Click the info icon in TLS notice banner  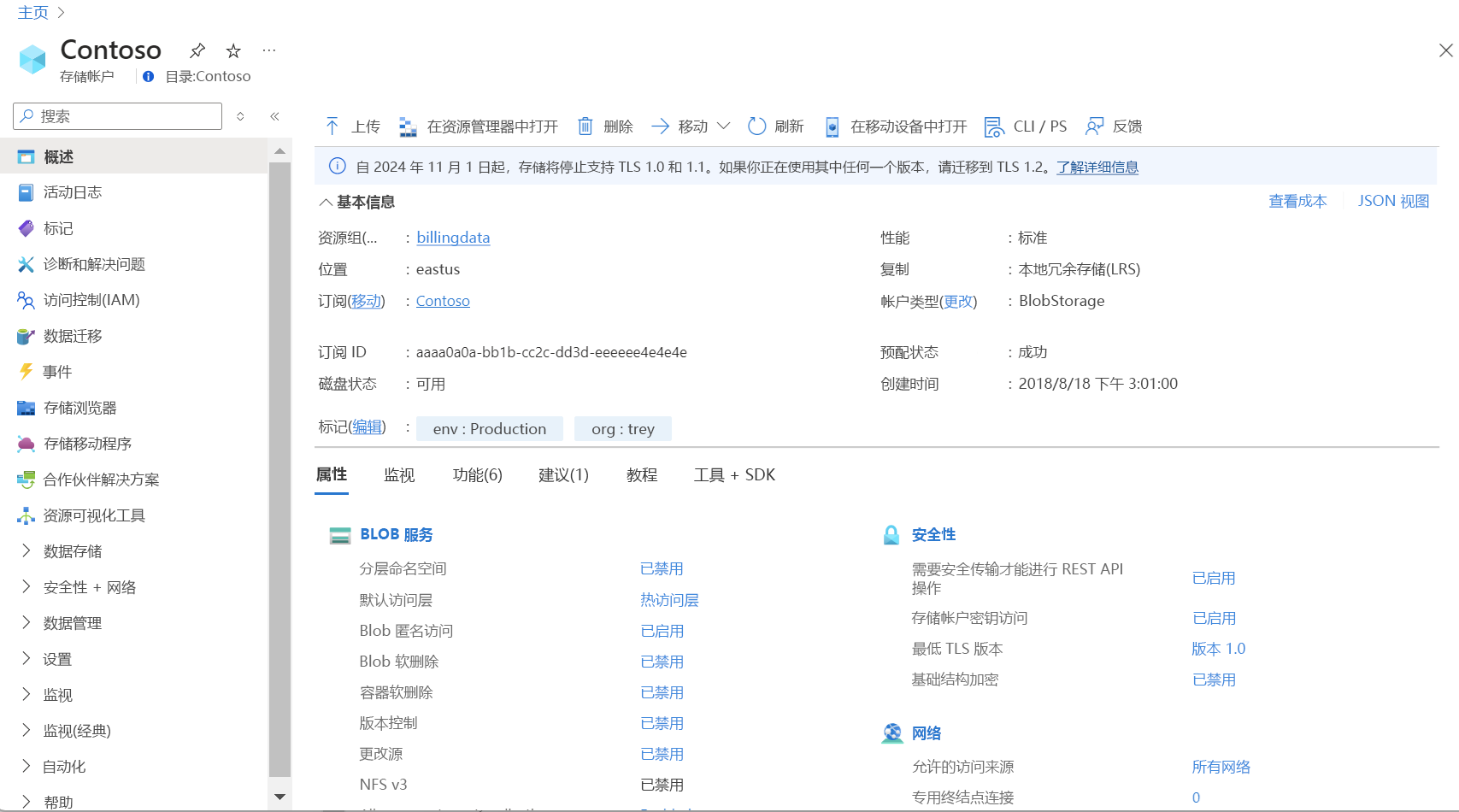338,167
